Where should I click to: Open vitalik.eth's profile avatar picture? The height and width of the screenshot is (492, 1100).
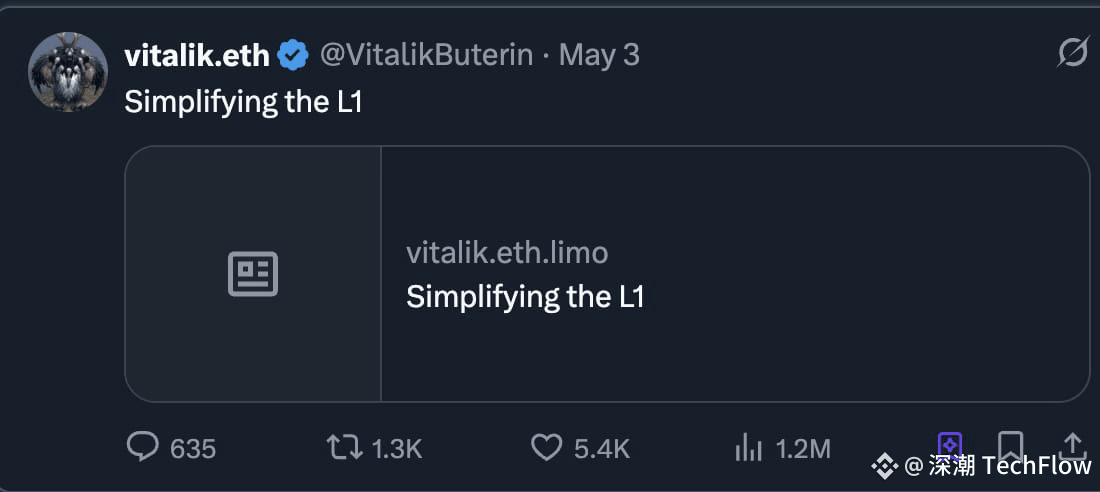point(68,72)
